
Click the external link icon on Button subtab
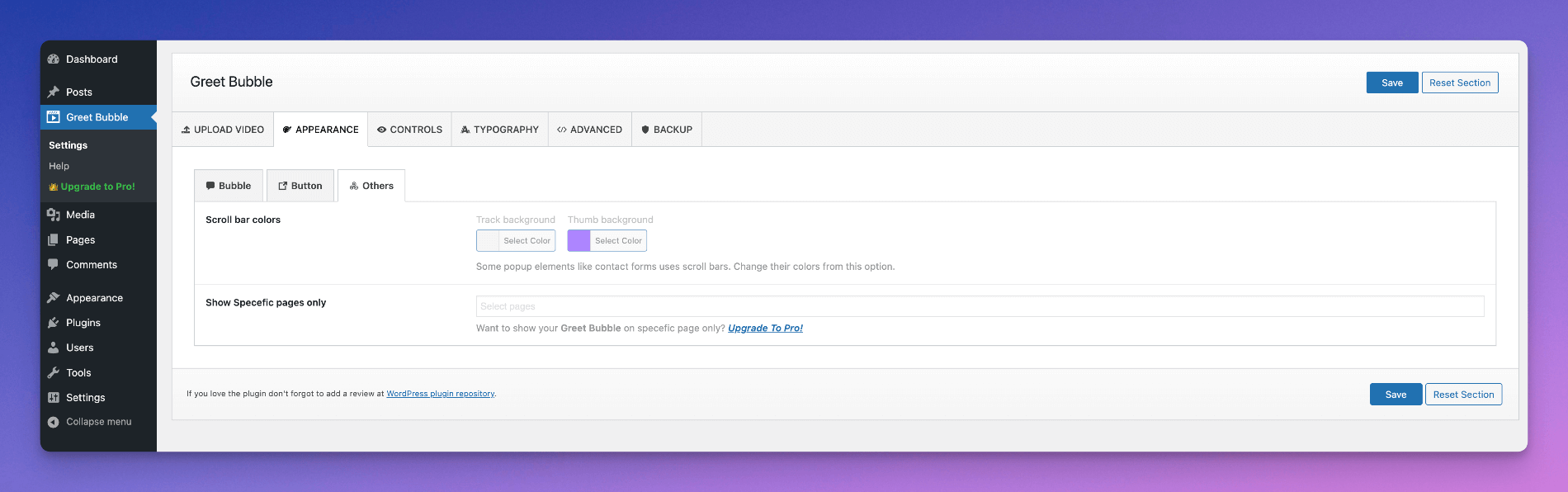pyautogui.click(x=283, y=186)
